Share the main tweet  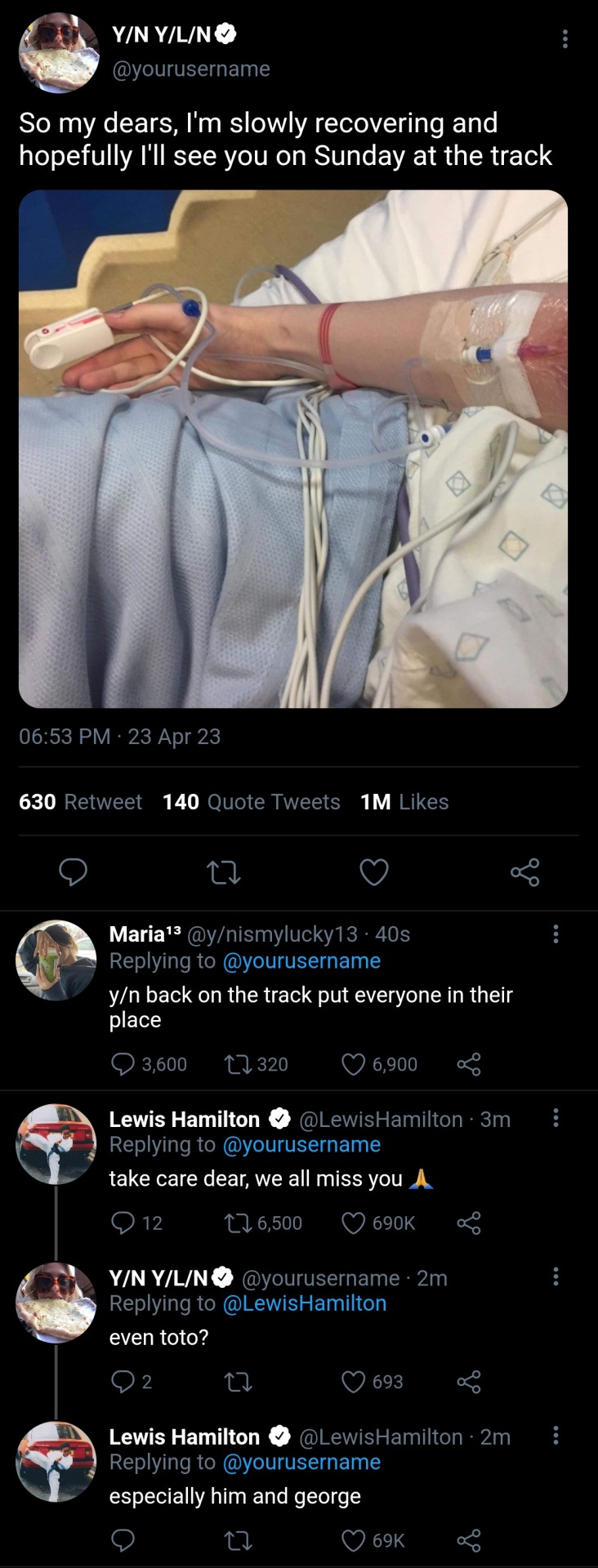click(x=524, y=872)
